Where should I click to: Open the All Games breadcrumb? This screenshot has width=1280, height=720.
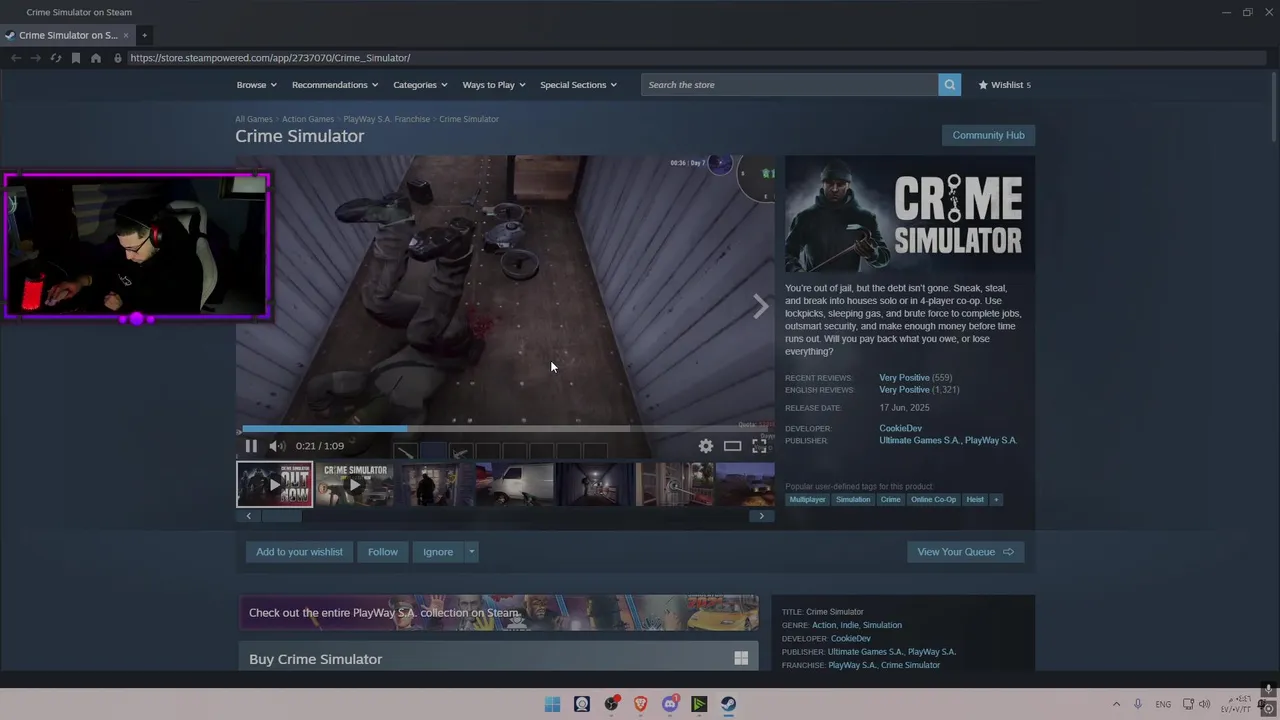(x=254, y=119)
